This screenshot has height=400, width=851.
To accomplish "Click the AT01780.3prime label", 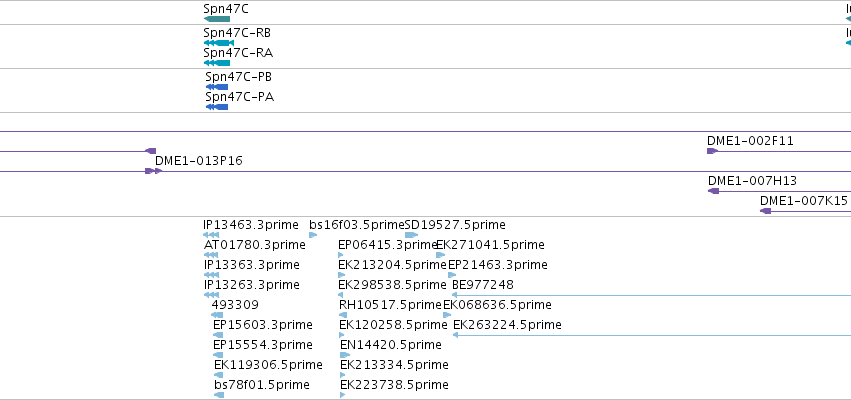I will coord(255,245).
